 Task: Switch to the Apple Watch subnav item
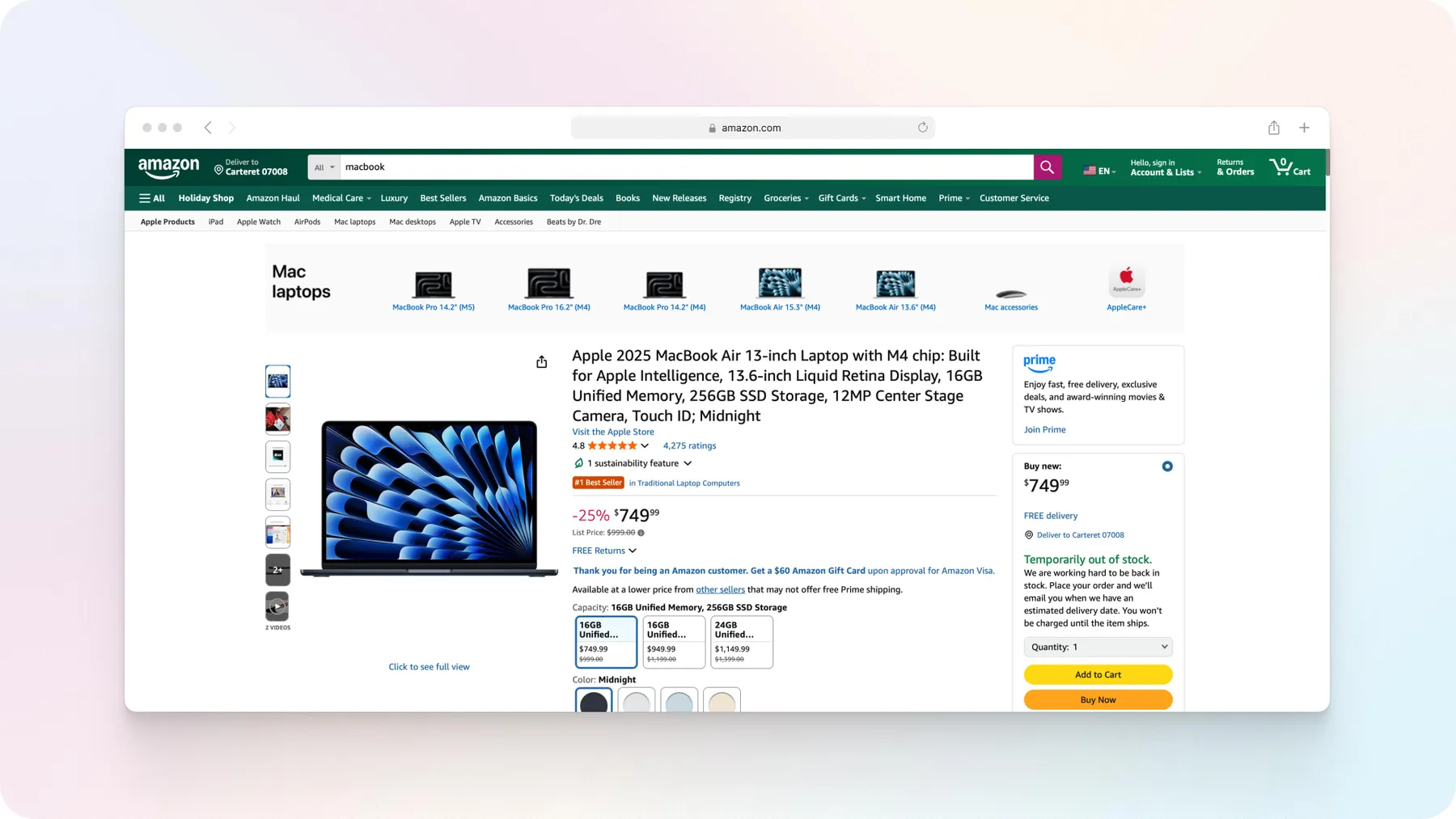258,222
